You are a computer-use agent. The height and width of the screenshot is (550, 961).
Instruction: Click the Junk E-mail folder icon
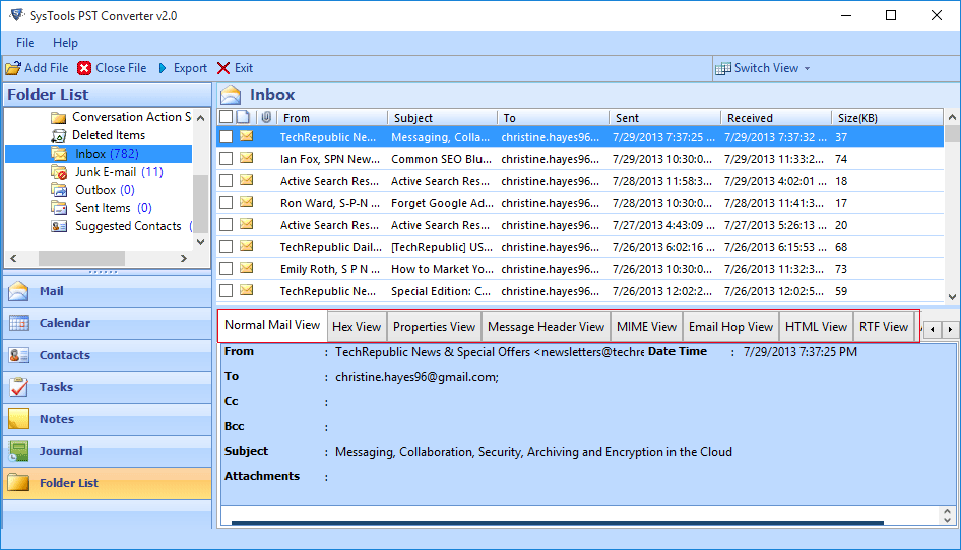click(59, 172)
